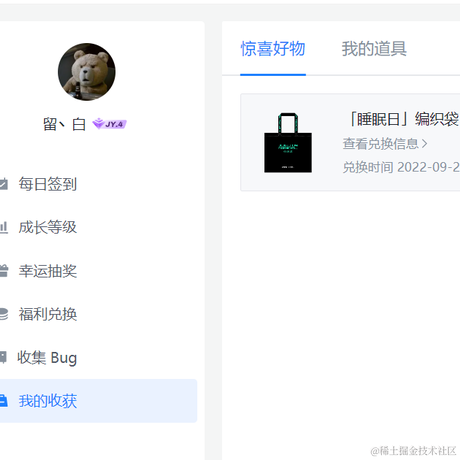Click the collect Bug icon
The image size is (460, 460).
pyautogui.click(x=3, y=357)
